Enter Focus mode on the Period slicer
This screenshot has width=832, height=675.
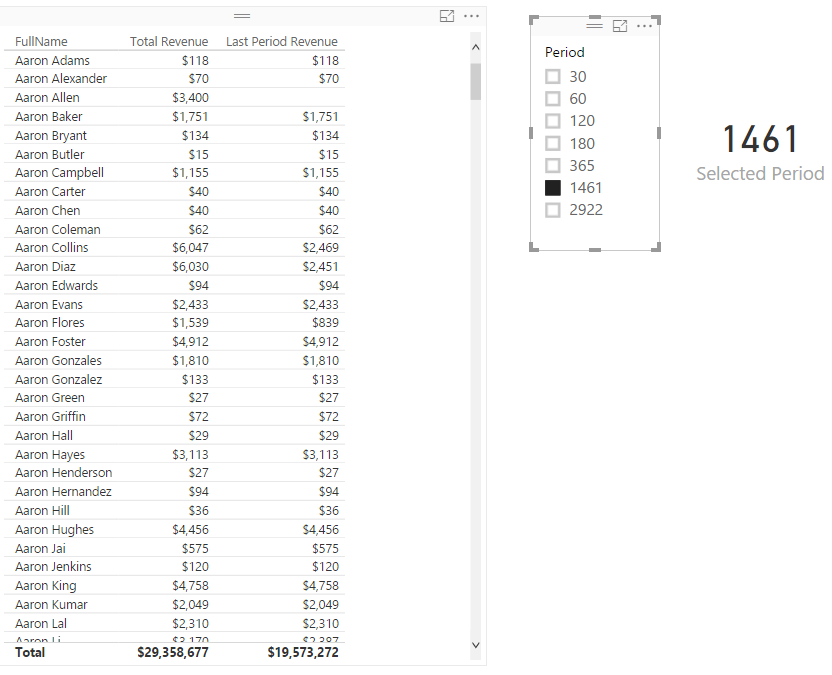point(621,25)
